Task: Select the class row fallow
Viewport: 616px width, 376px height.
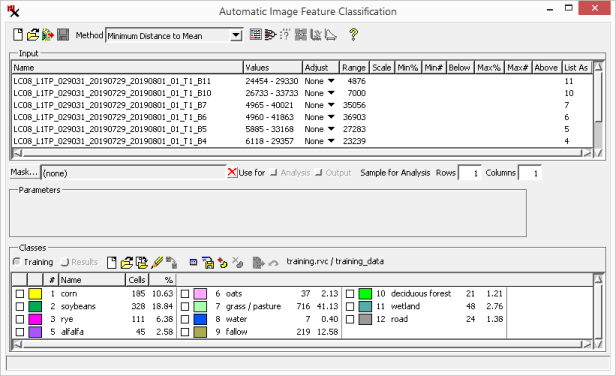Action: pos(260,332)
